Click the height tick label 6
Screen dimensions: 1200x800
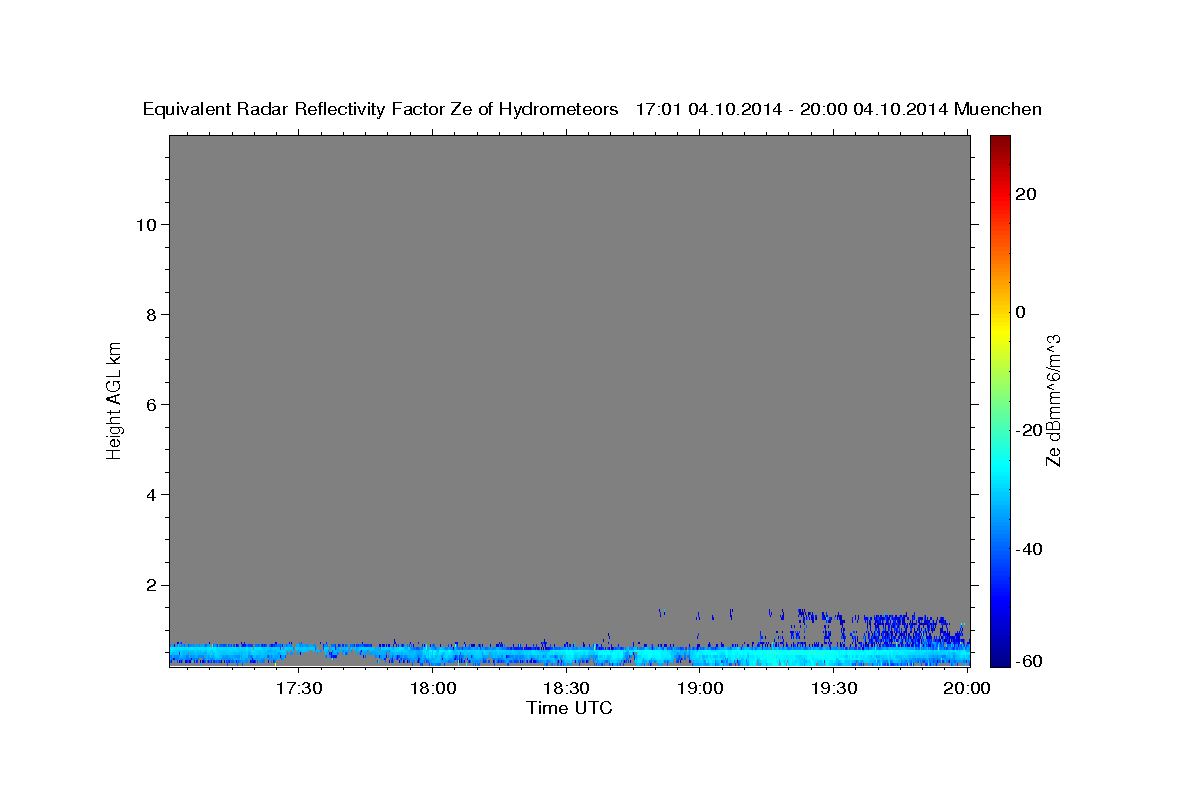tap(149, 404)
